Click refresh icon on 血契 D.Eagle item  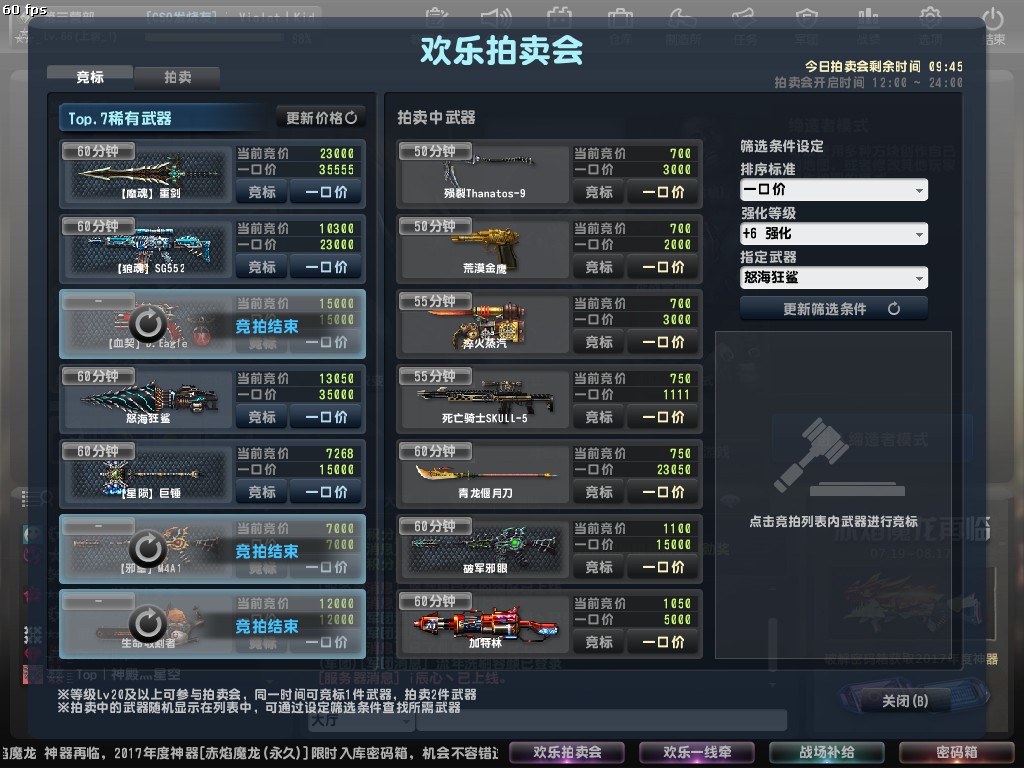(148, 323)
